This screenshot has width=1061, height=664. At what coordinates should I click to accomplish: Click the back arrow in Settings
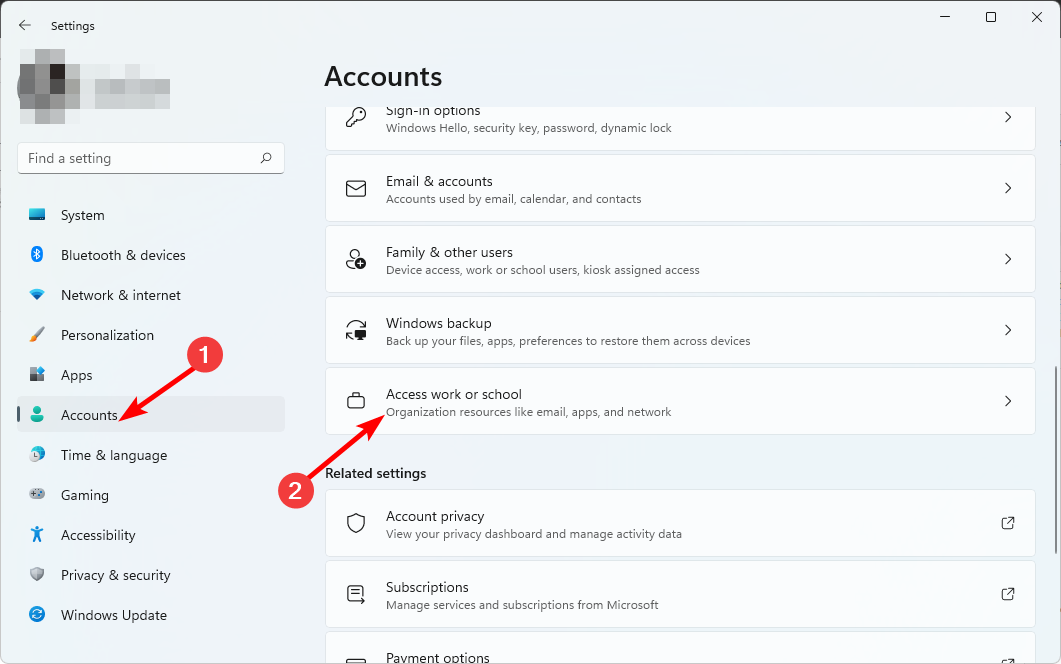[23, 25]
